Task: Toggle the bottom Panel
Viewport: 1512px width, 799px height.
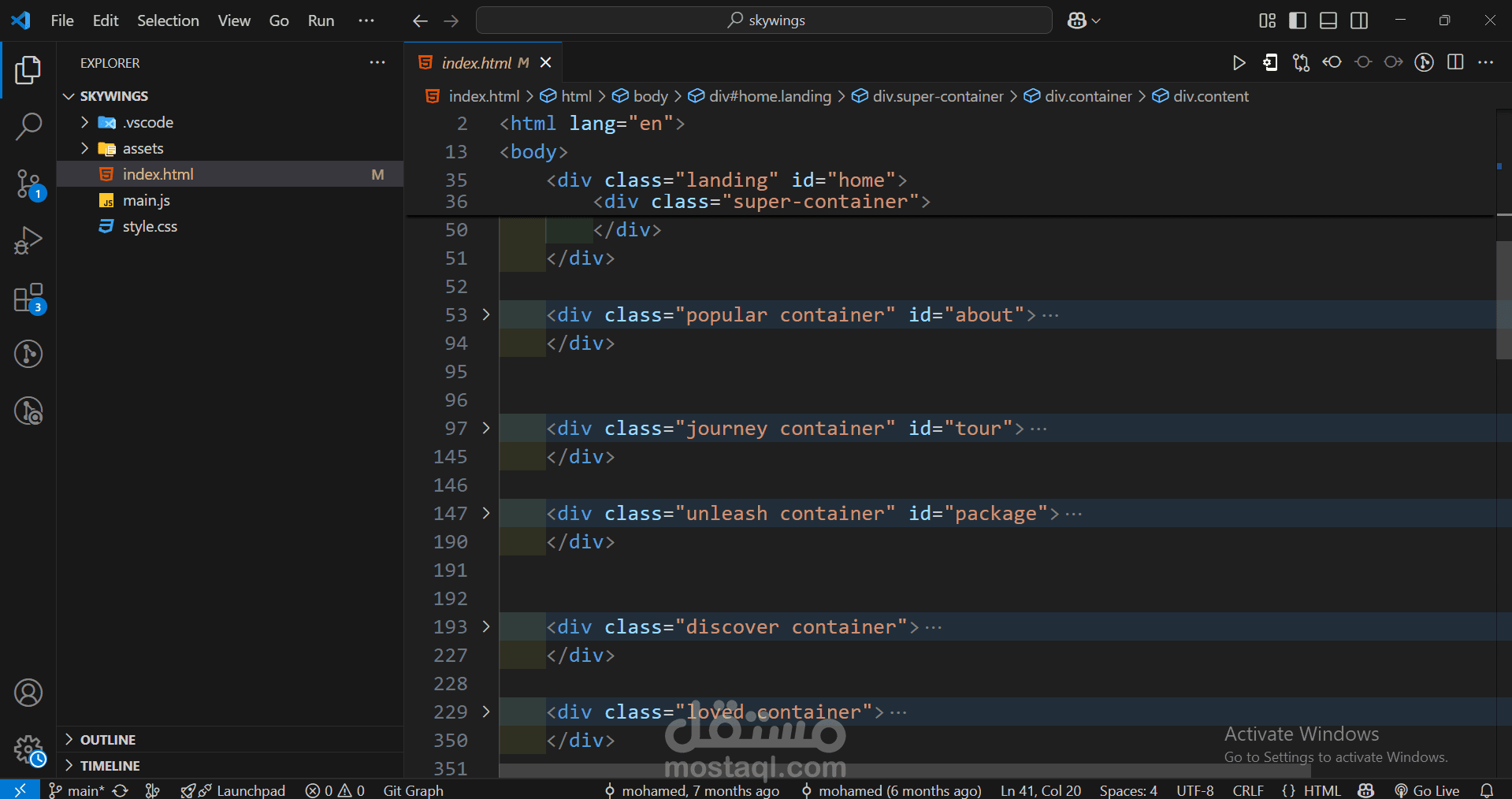Action: (x=1328, y=20)
